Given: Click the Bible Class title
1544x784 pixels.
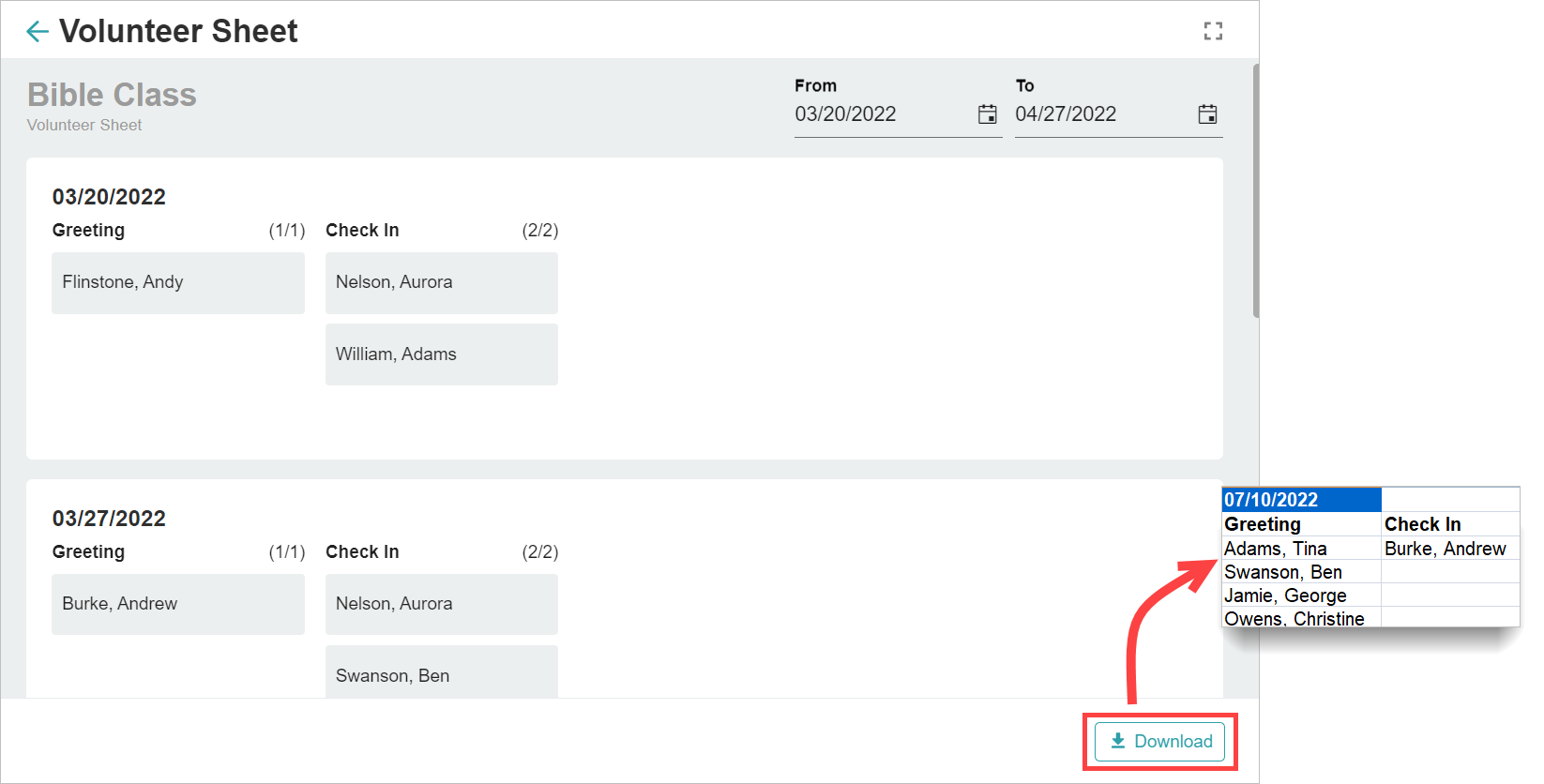Looking at the screenshot, I should point(112,95).
